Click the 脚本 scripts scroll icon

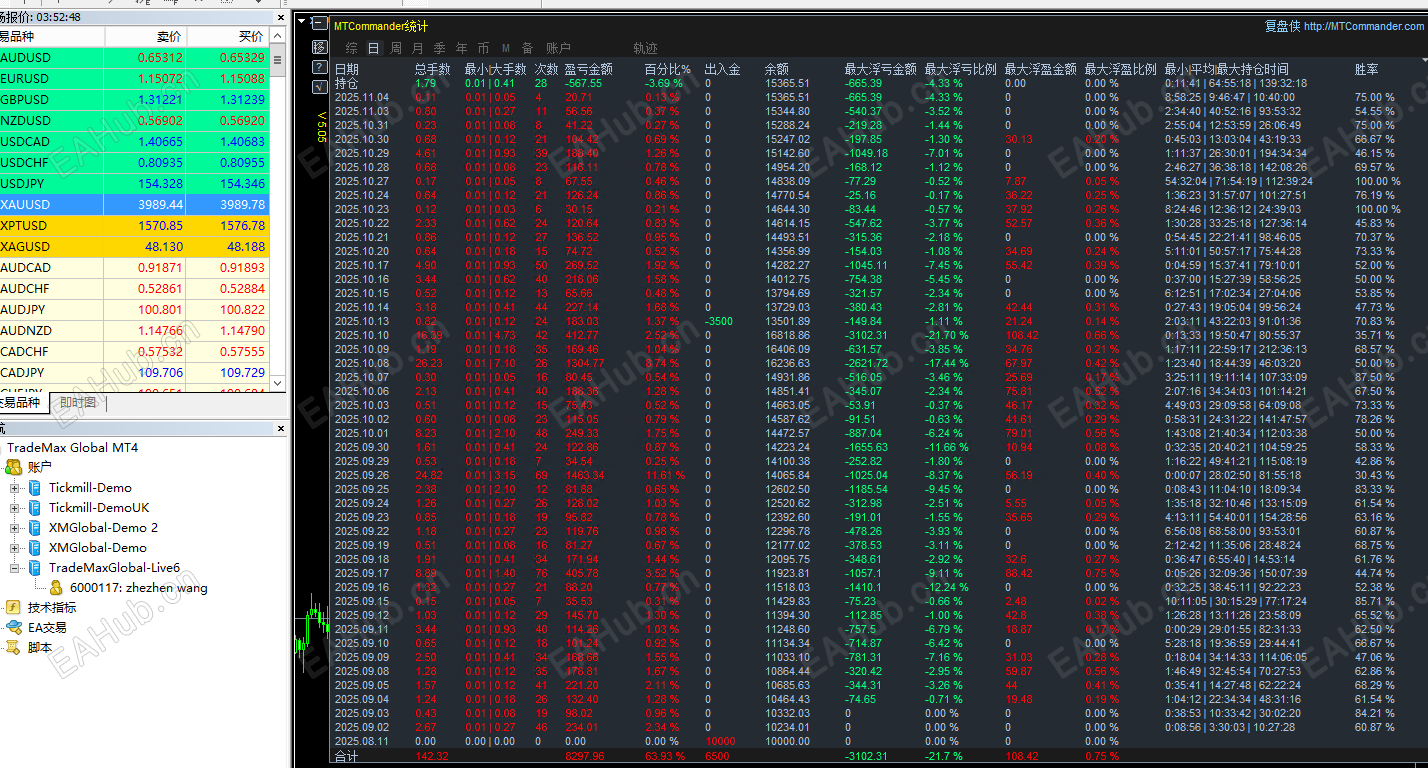point(13,648)
